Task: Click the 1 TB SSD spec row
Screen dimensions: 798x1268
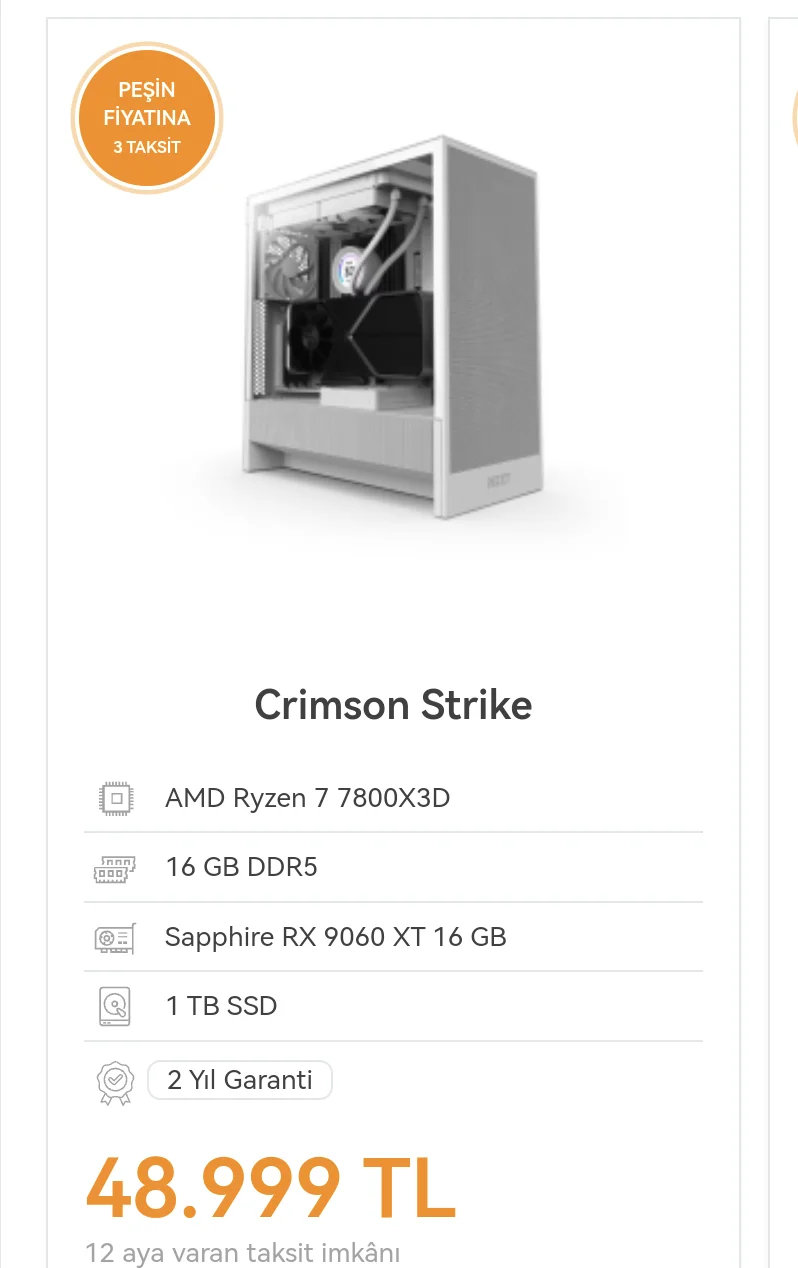Action: tap(393, 1006)
